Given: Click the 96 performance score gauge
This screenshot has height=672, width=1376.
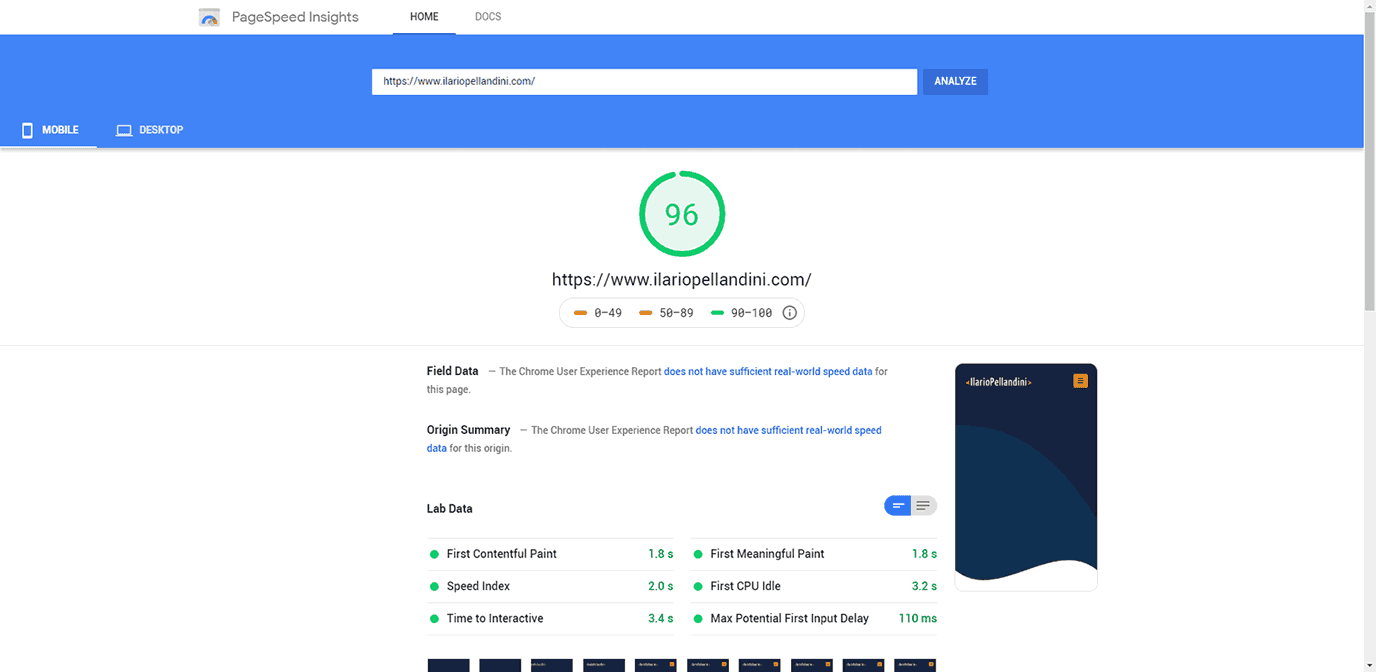Looking at the screenshot, I should click(x=682, y=214).
